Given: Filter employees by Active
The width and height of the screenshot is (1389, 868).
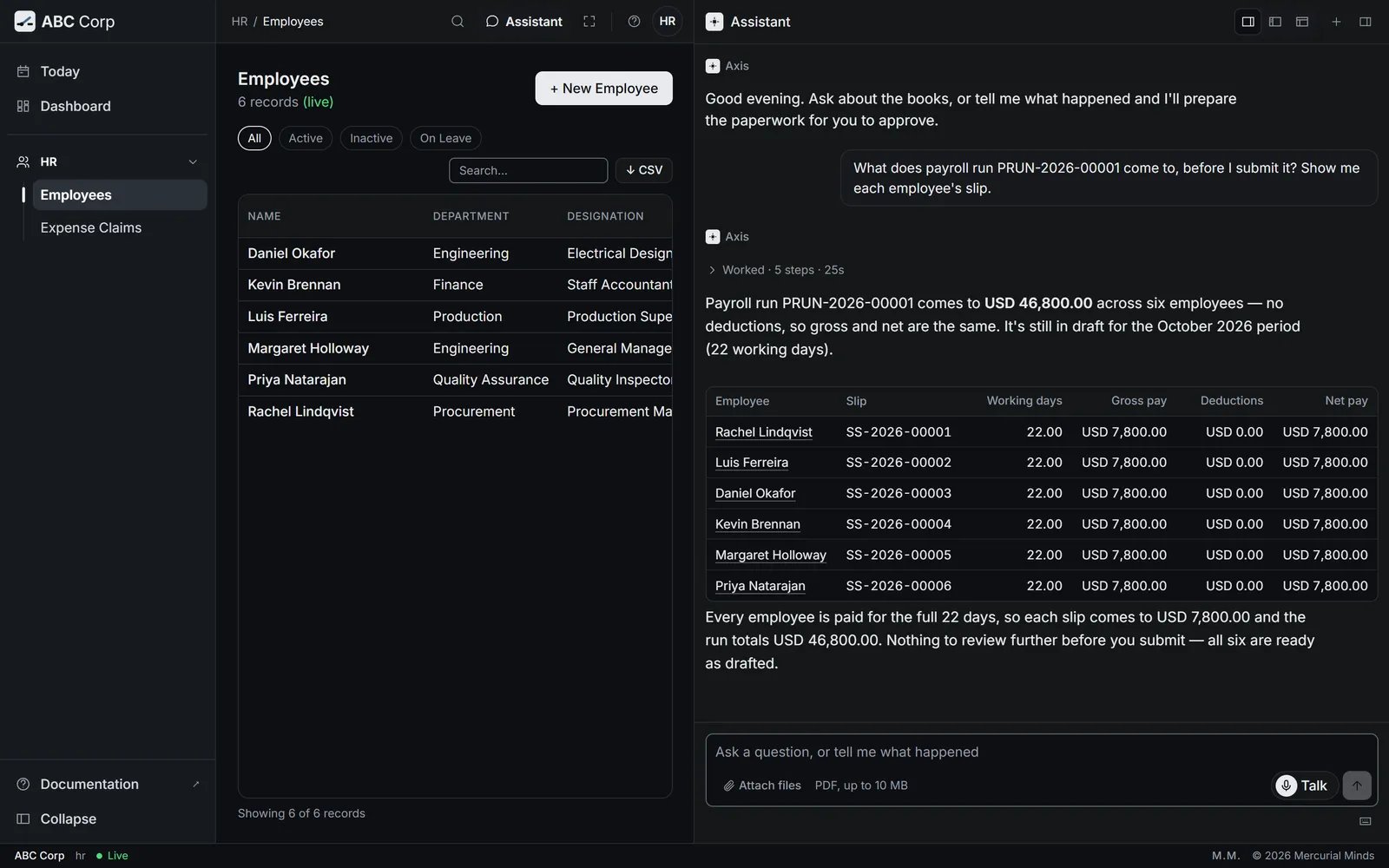Looking at the screenshot, I should (306, 138).
